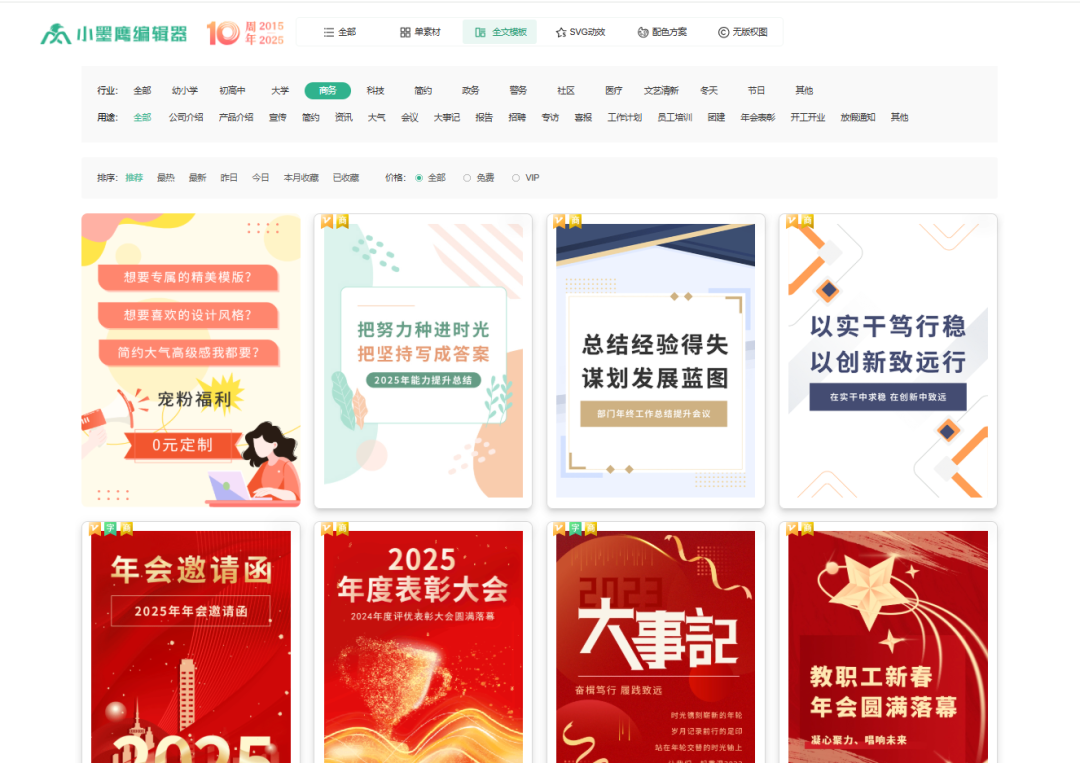
Task: Open the 单素材 grid icon tab
Action: [420, 32]
